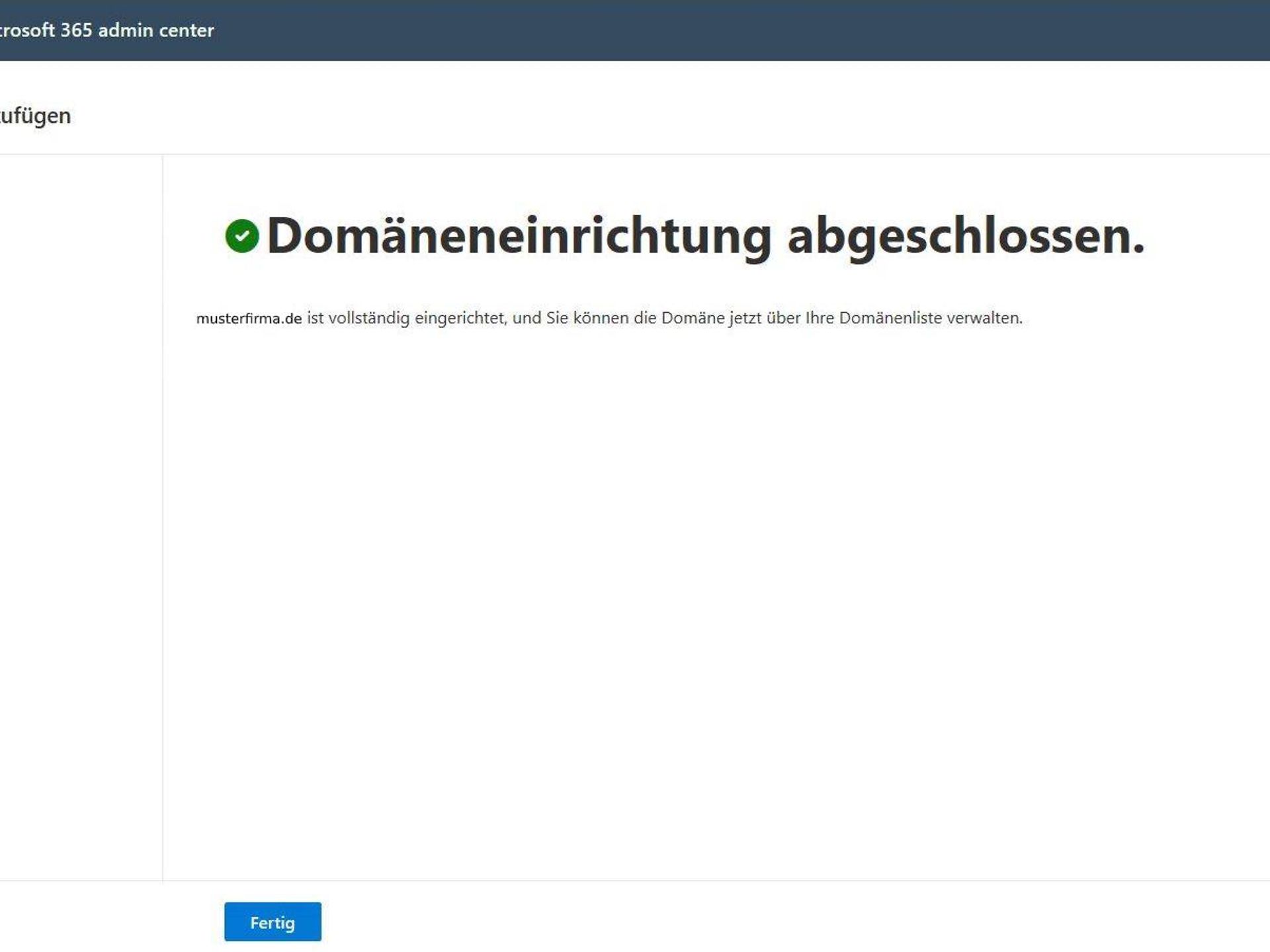Select the dark navigation banner
Viewport: 1270px width, 952px height.
point(635,30)
